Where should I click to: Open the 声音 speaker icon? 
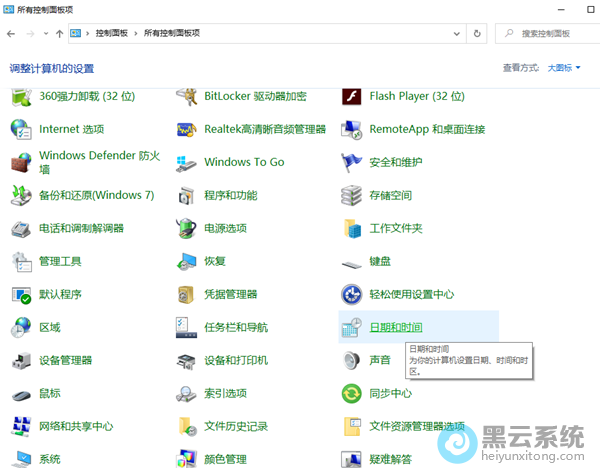352,360
